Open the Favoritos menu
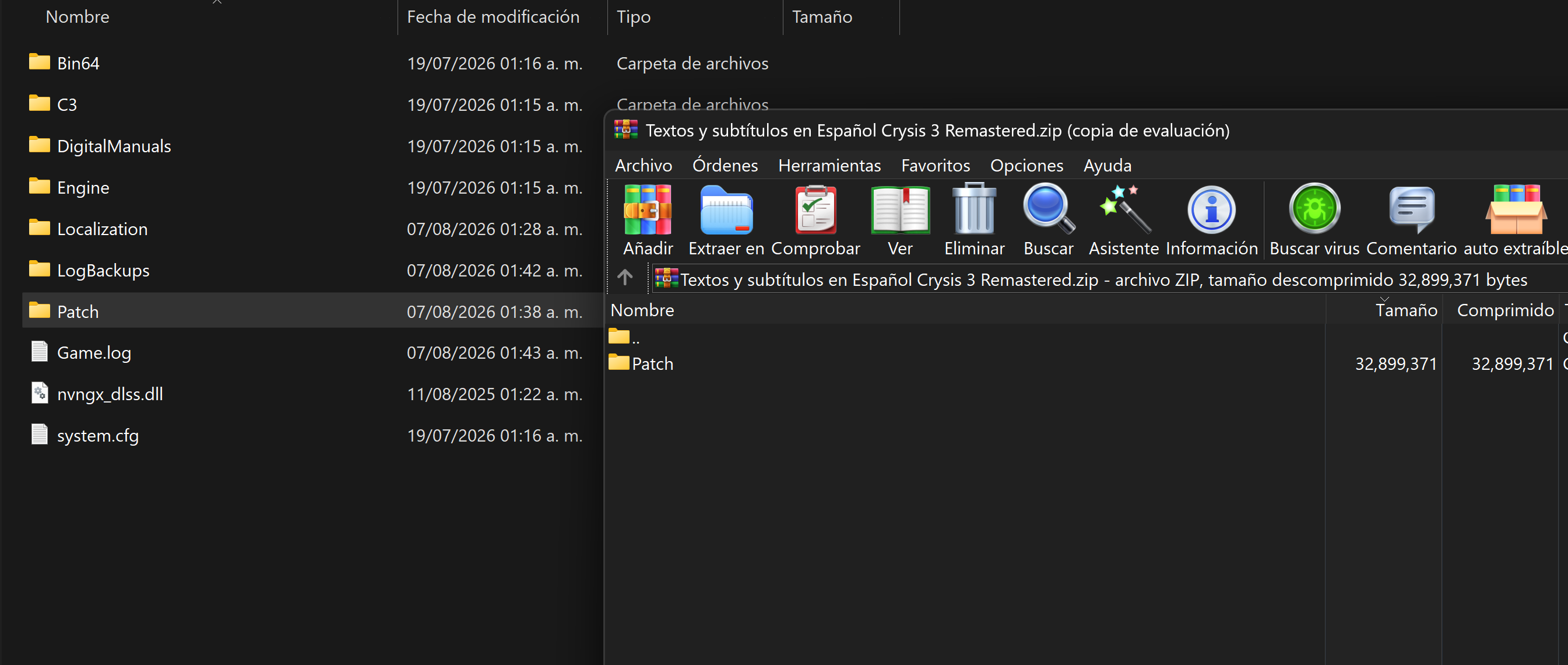Screen dimensions: 1568x665 pyautogui.click(x=936, y=165)
